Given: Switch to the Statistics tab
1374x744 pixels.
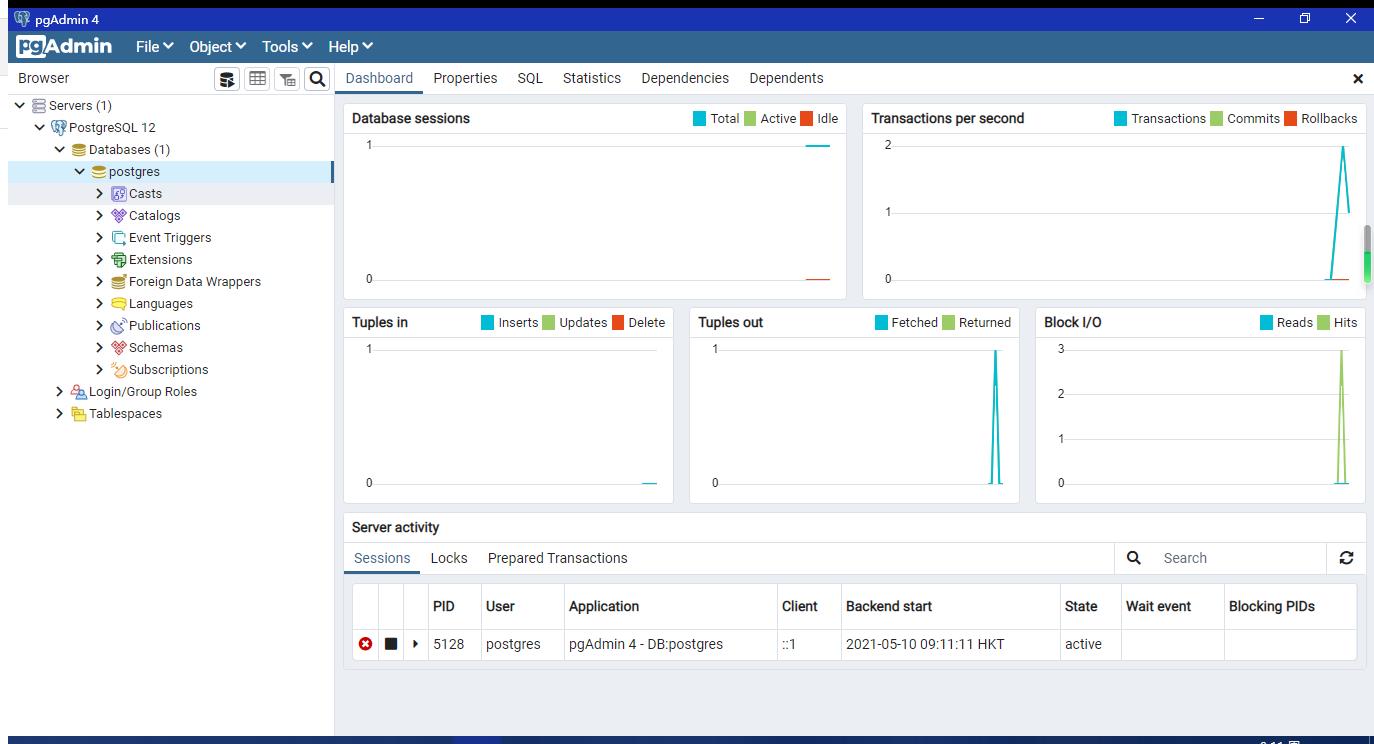Looking at the screenshot, I should point(592,78).
